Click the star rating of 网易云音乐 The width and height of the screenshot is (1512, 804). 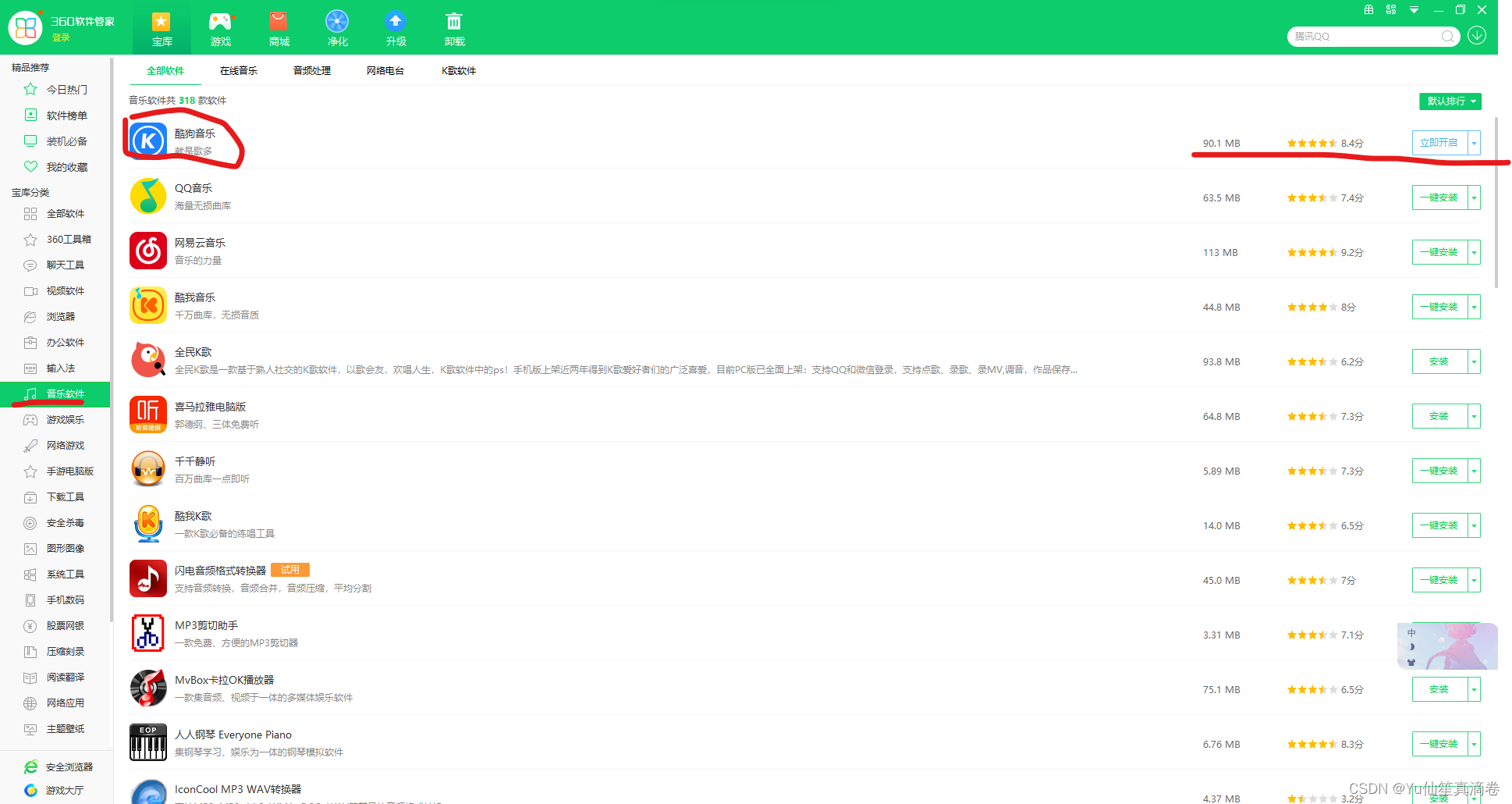click(1312, 252)
